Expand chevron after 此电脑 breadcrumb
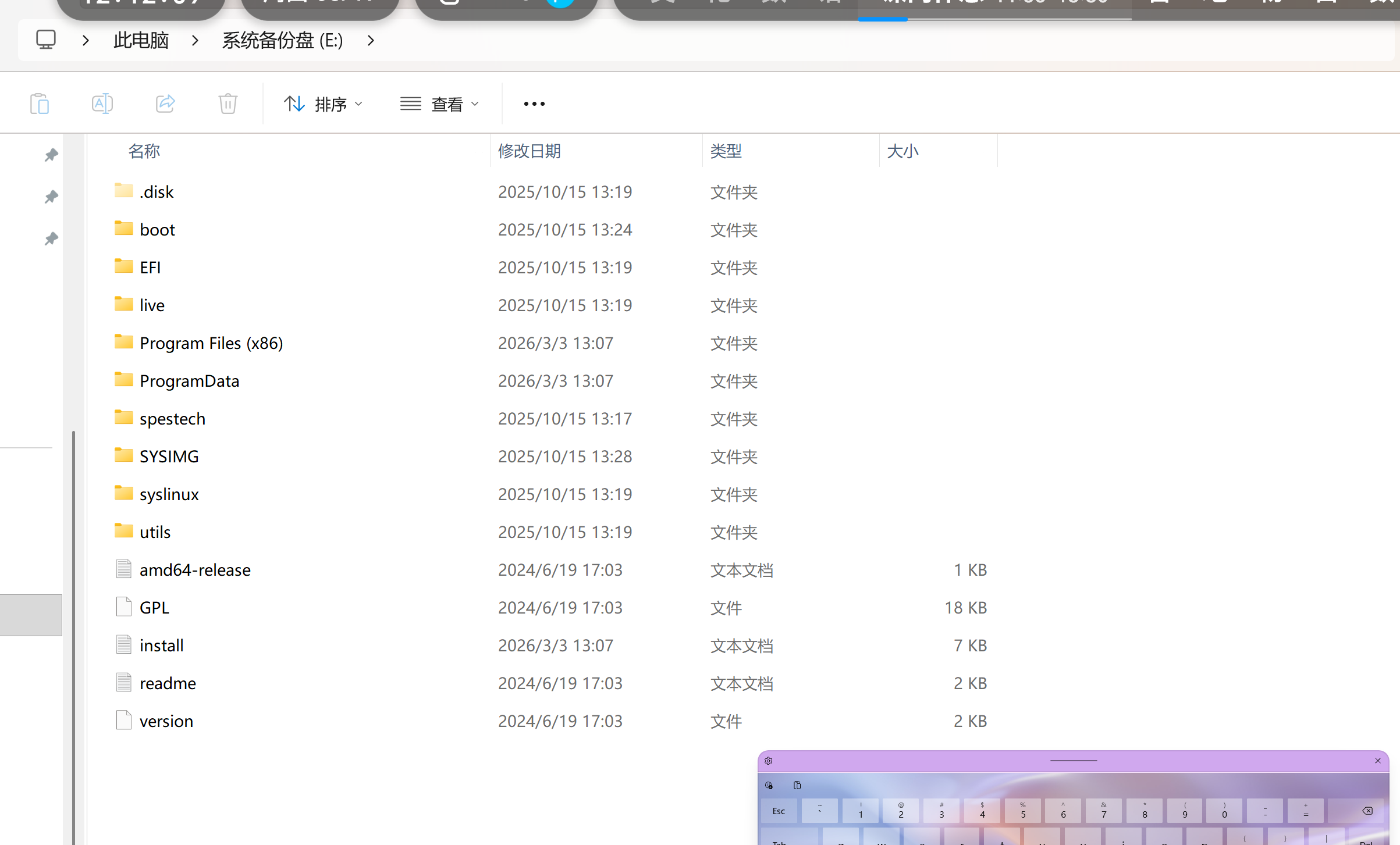 click(x=196, y=40)
